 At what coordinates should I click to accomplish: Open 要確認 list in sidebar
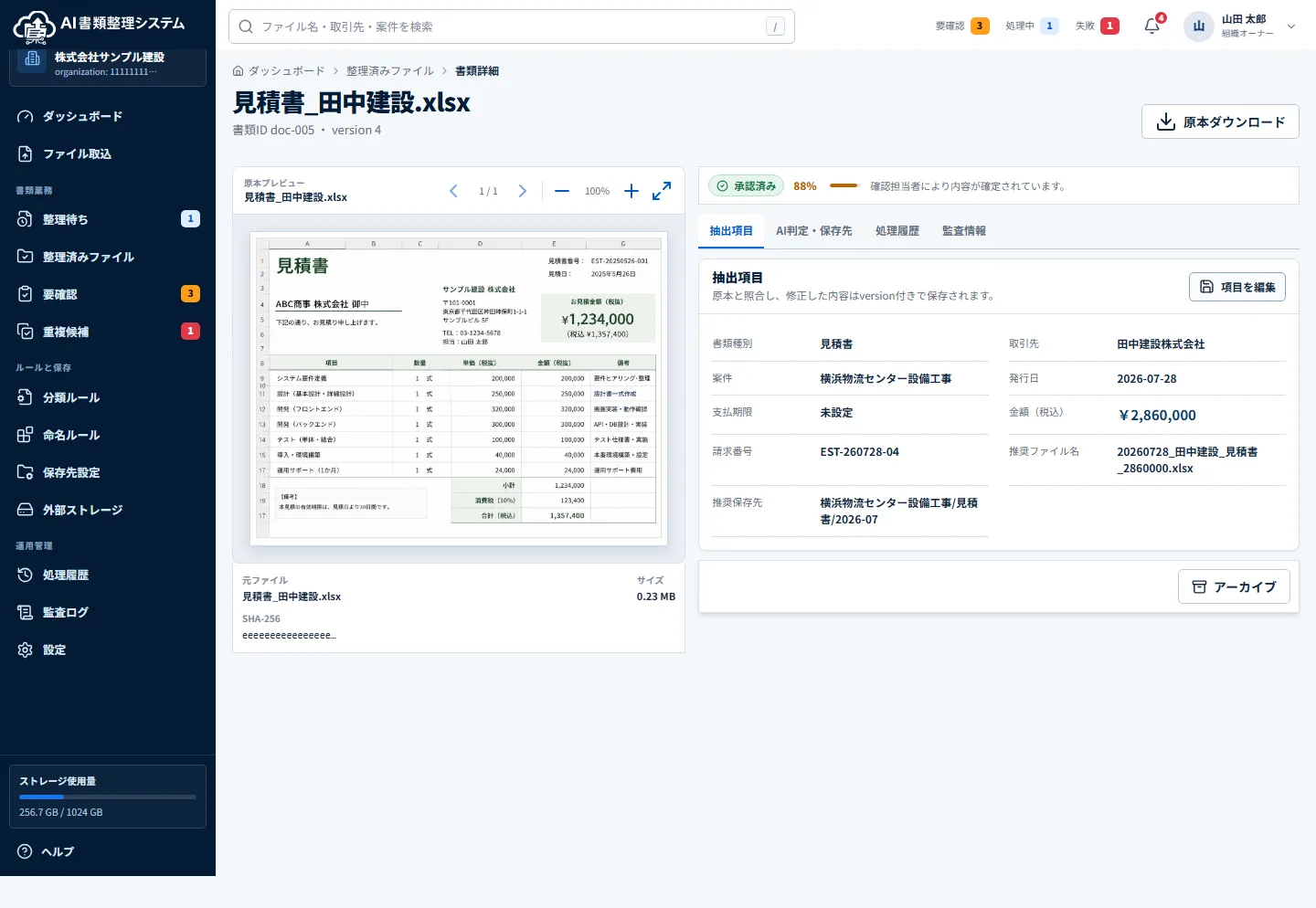[x=108, y=294]
